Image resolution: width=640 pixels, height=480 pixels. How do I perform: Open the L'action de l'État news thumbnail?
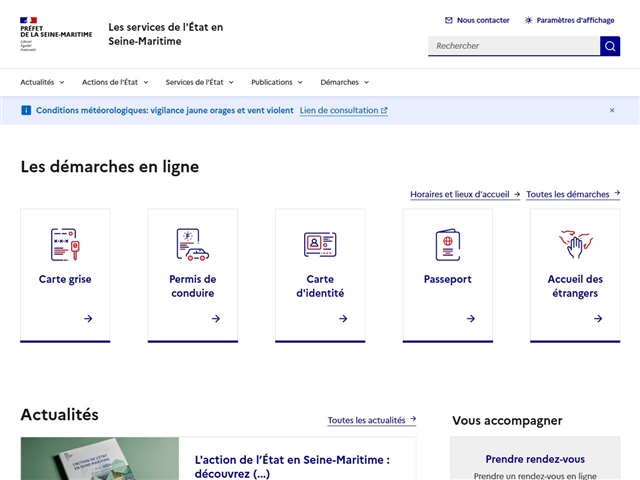(100, 459)
